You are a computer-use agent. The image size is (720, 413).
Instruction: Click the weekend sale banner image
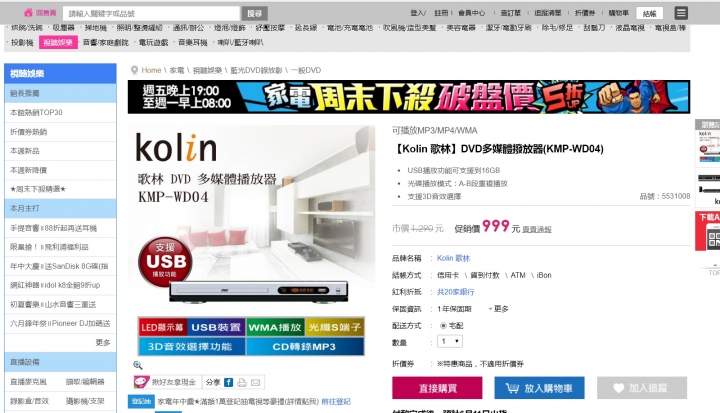409,97
